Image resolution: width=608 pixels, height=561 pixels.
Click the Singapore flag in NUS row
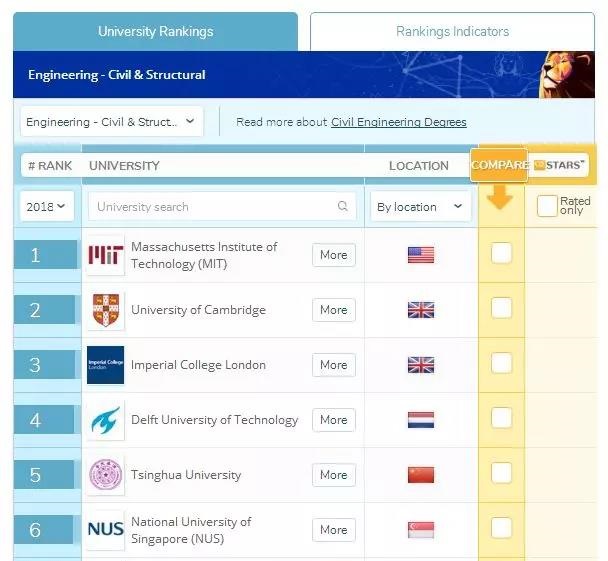click(x=421, y=530)
